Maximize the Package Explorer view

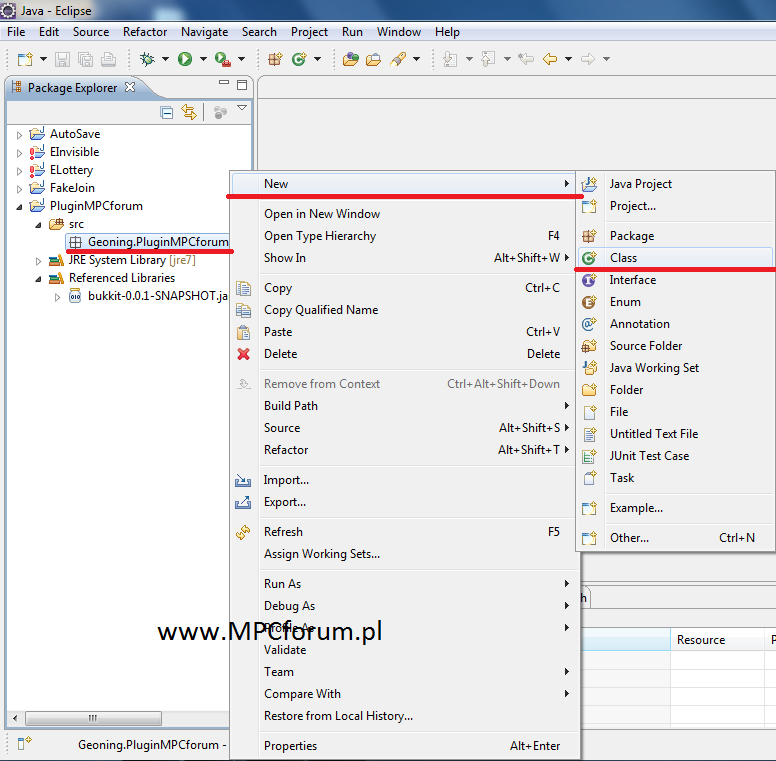[x=242, y=85]
